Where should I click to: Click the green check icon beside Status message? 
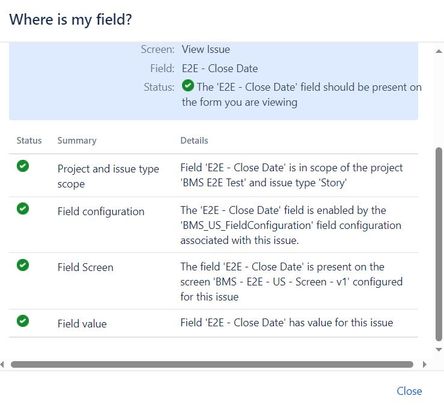(188, 86)
